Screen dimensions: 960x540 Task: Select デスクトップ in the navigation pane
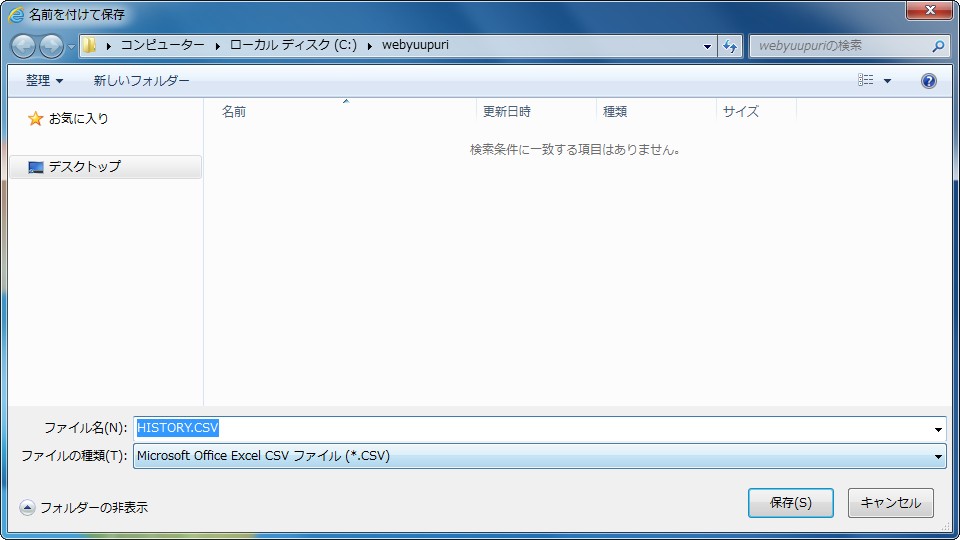pyautogui.click(x=84, y=167)
